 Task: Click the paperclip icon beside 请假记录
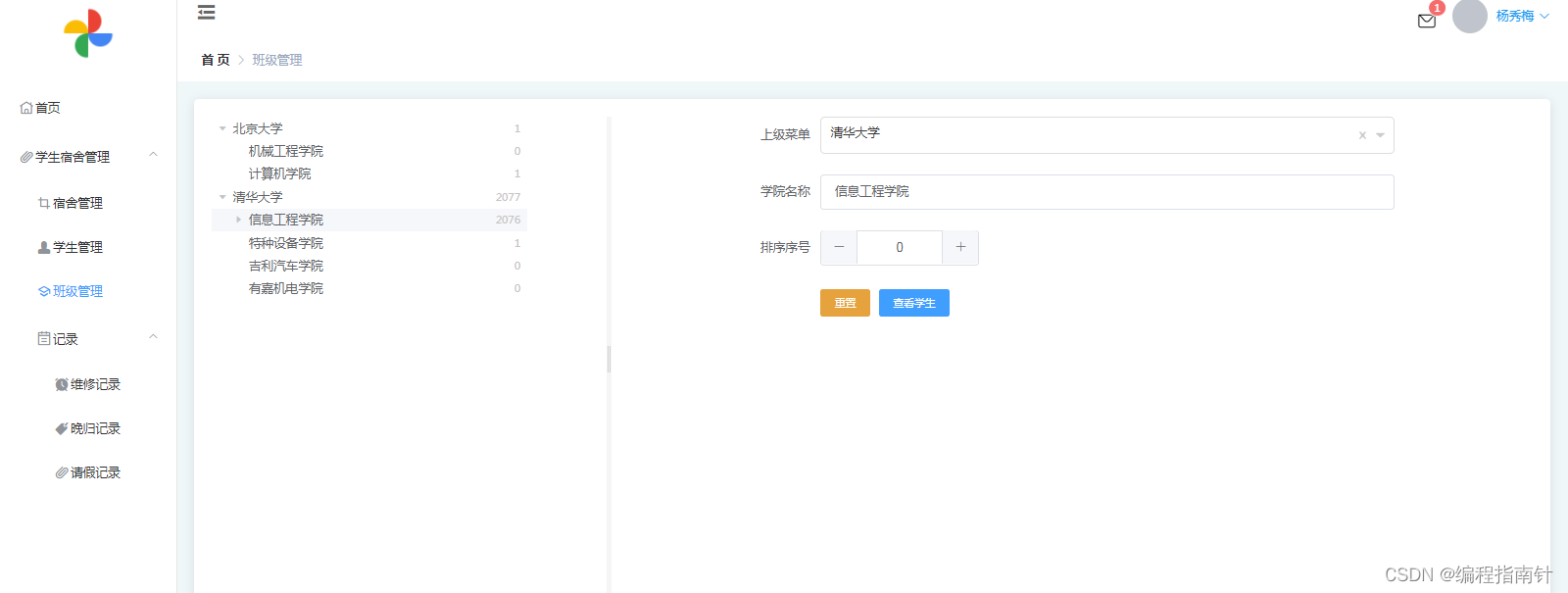click(x=62, y=472)
